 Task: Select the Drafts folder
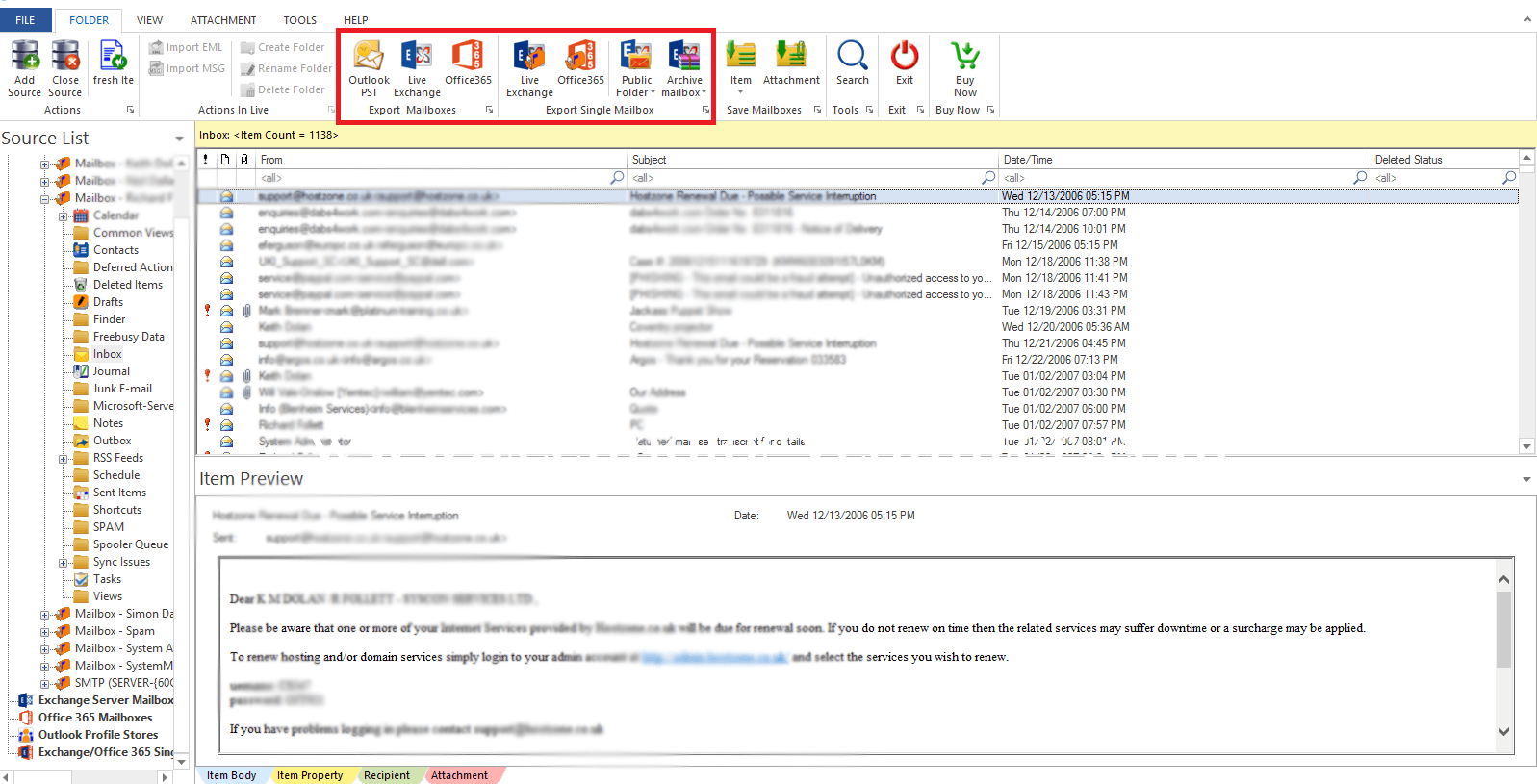108,302
